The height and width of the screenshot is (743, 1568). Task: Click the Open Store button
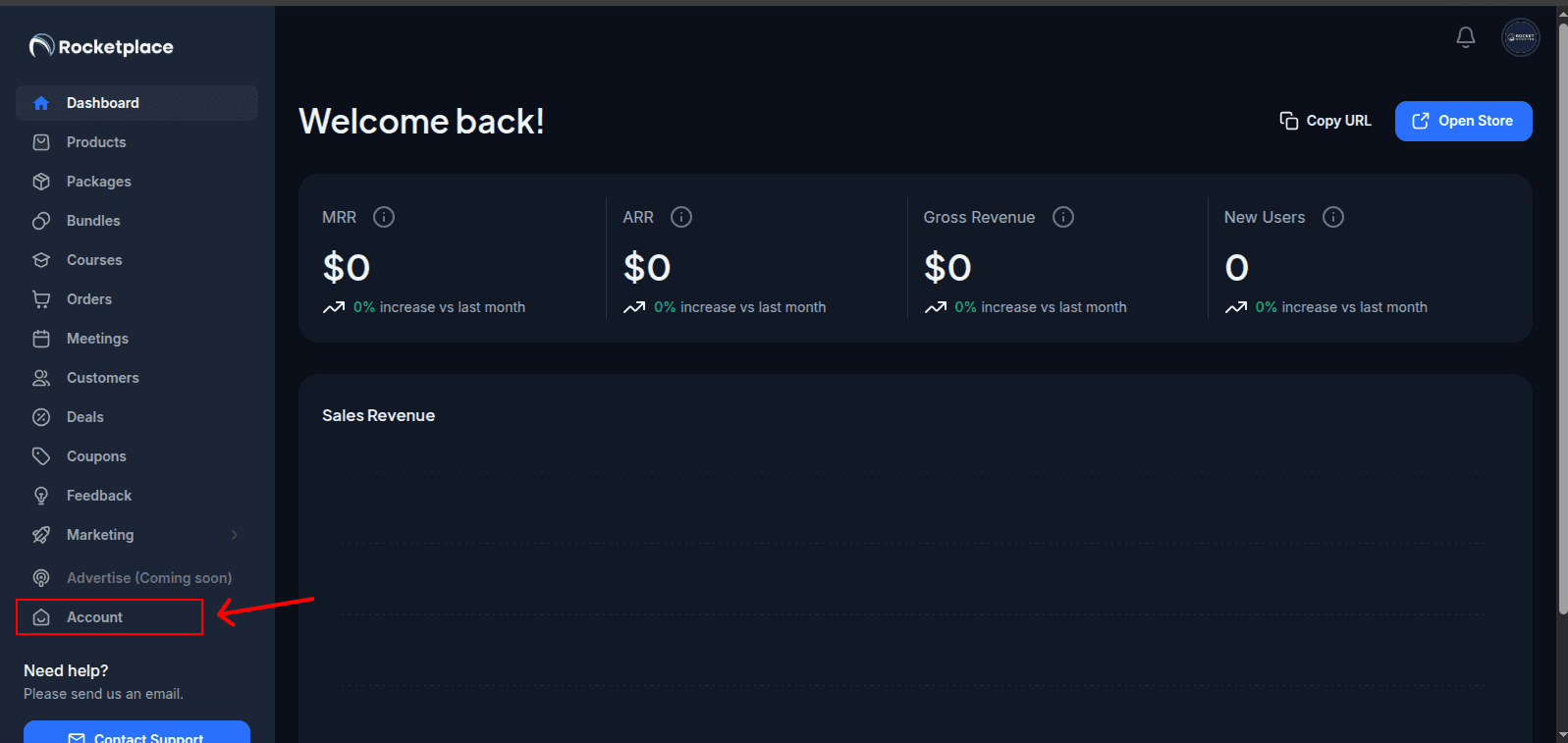click(x=1463, y=121)
